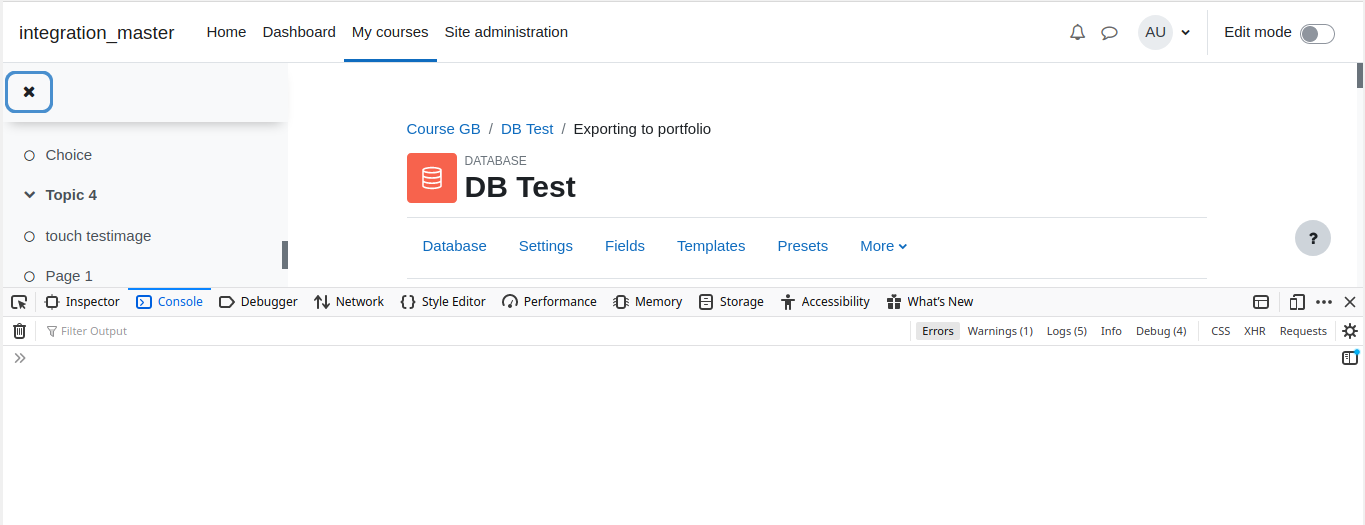Click the touch testimage completion circle
Image resolution: width=1365 pixels, height=525 pixels.
pyautogui.click(x=29, y=237)
